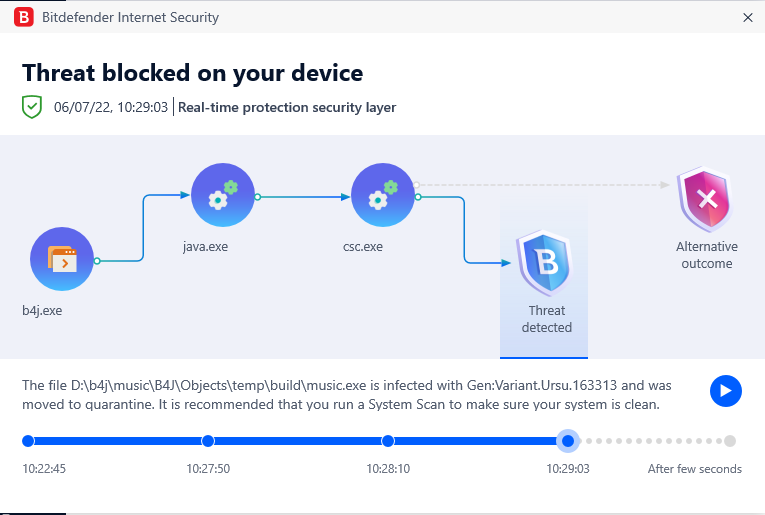Select the java.exe process node icon

point(222,196)
